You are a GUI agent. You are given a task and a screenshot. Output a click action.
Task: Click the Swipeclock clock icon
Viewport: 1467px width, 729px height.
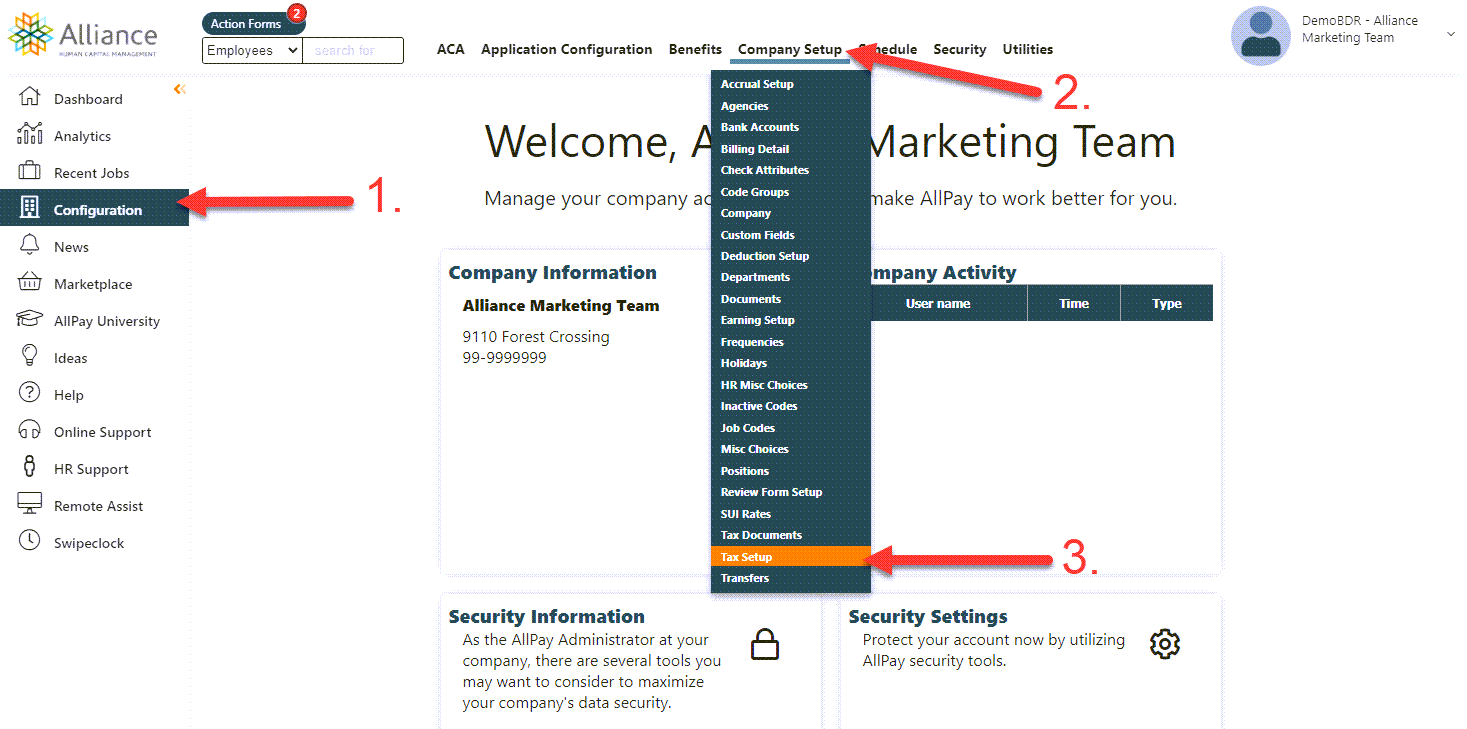[30, 541]
